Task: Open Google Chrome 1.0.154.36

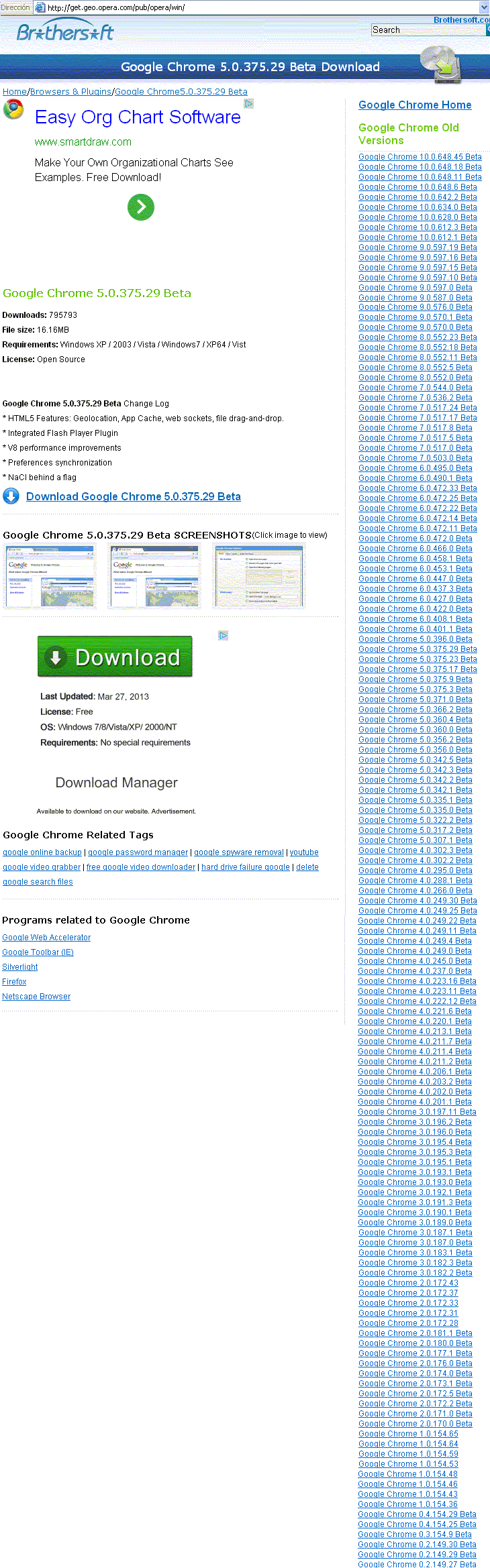Action: pos(408,1504)
